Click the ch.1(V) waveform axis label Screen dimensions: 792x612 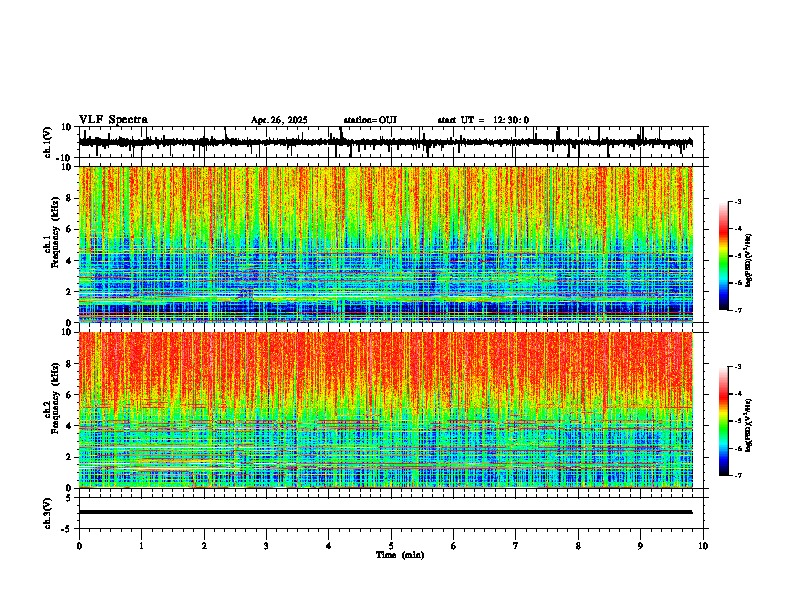pyautogui.click(x=48, y=142)
